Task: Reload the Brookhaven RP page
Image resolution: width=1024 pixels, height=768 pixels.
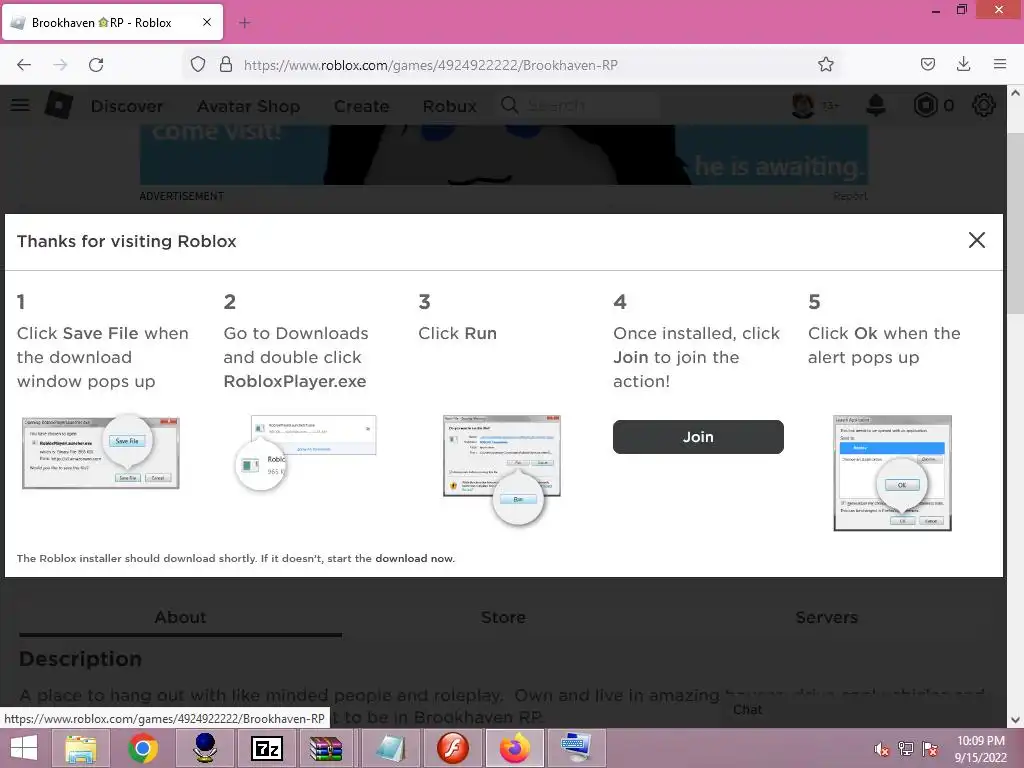Action: [96, 65]
